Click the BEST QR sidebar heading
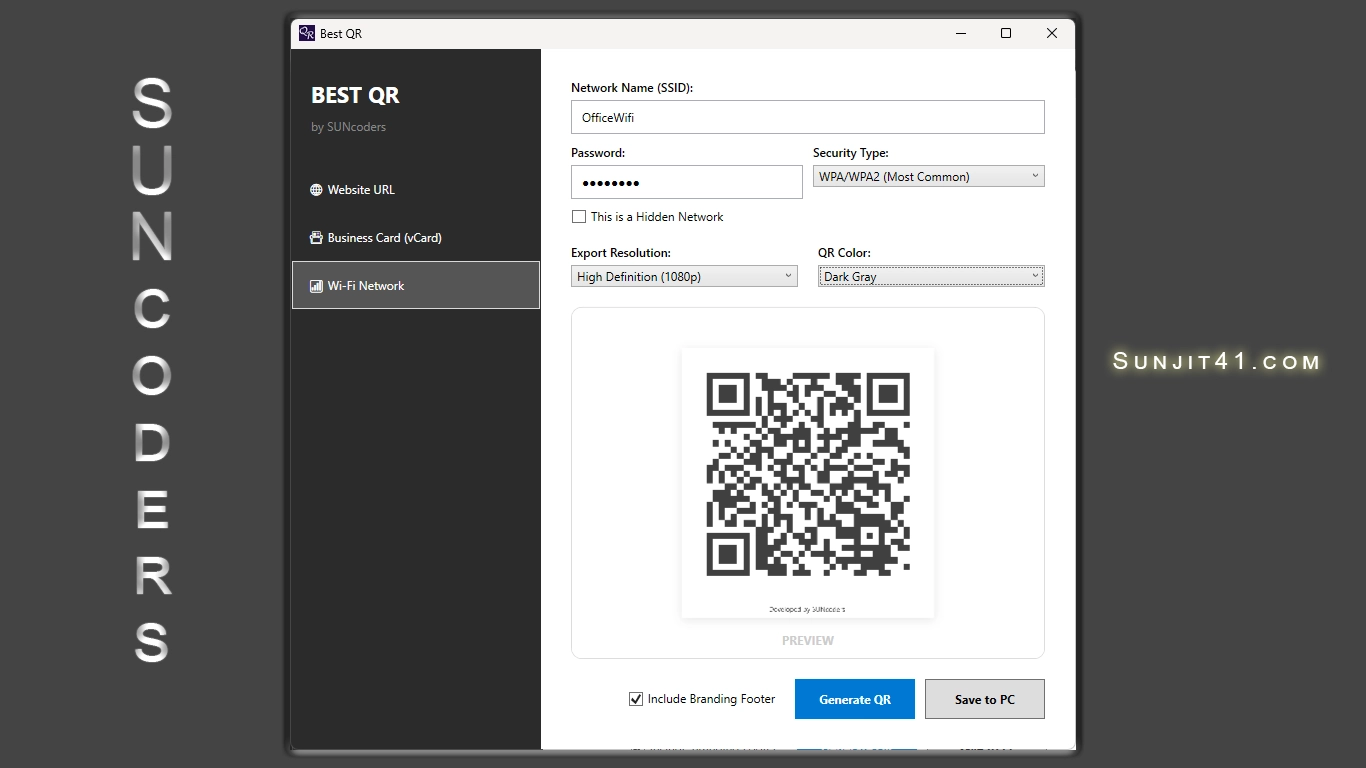The image size is (1366, 768). 355,95
